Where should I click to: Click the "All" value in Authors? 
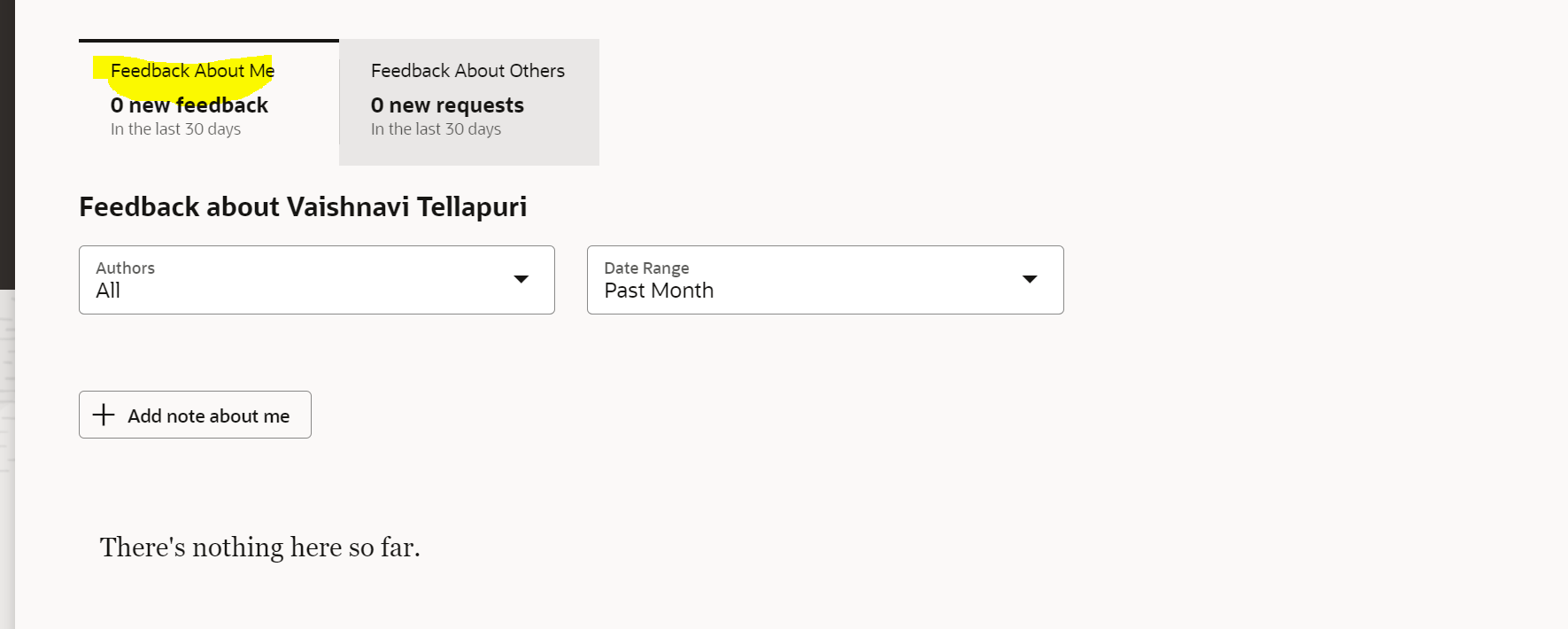[x=108, y=291]
